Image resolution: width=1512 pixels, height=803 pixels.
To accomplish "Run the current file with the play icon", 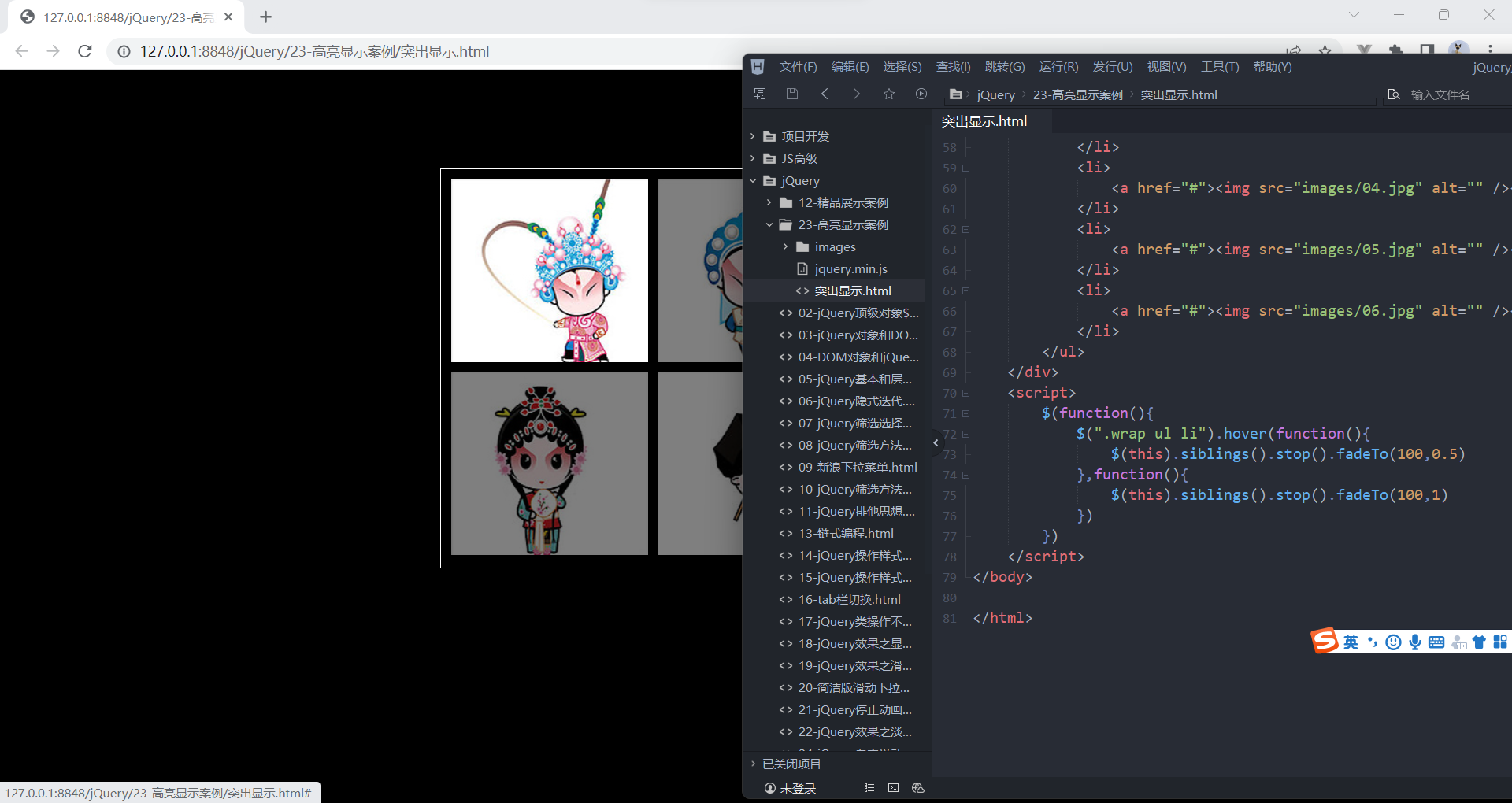I will point(921,94).
